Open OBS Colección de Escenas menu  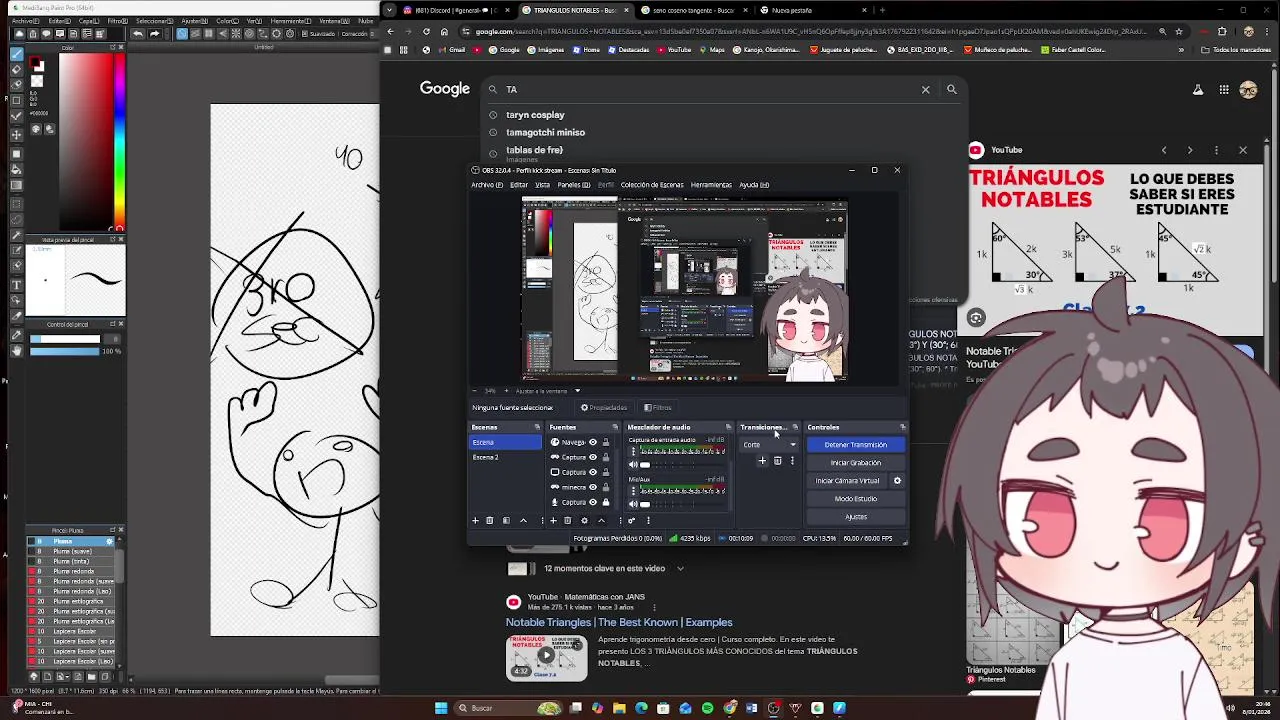click(x=652, y=185)
